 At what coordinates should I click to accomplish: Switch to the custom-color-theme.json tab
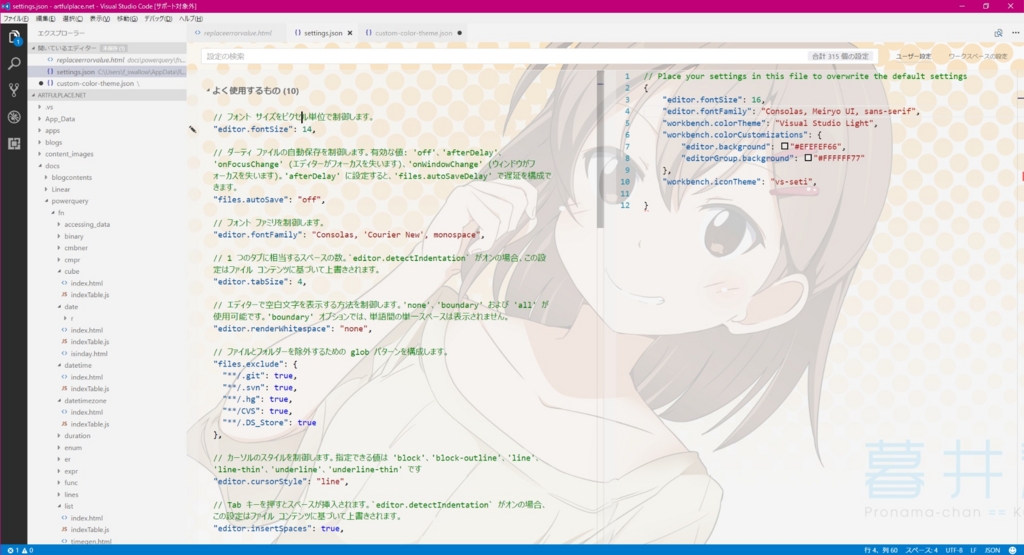413,33
